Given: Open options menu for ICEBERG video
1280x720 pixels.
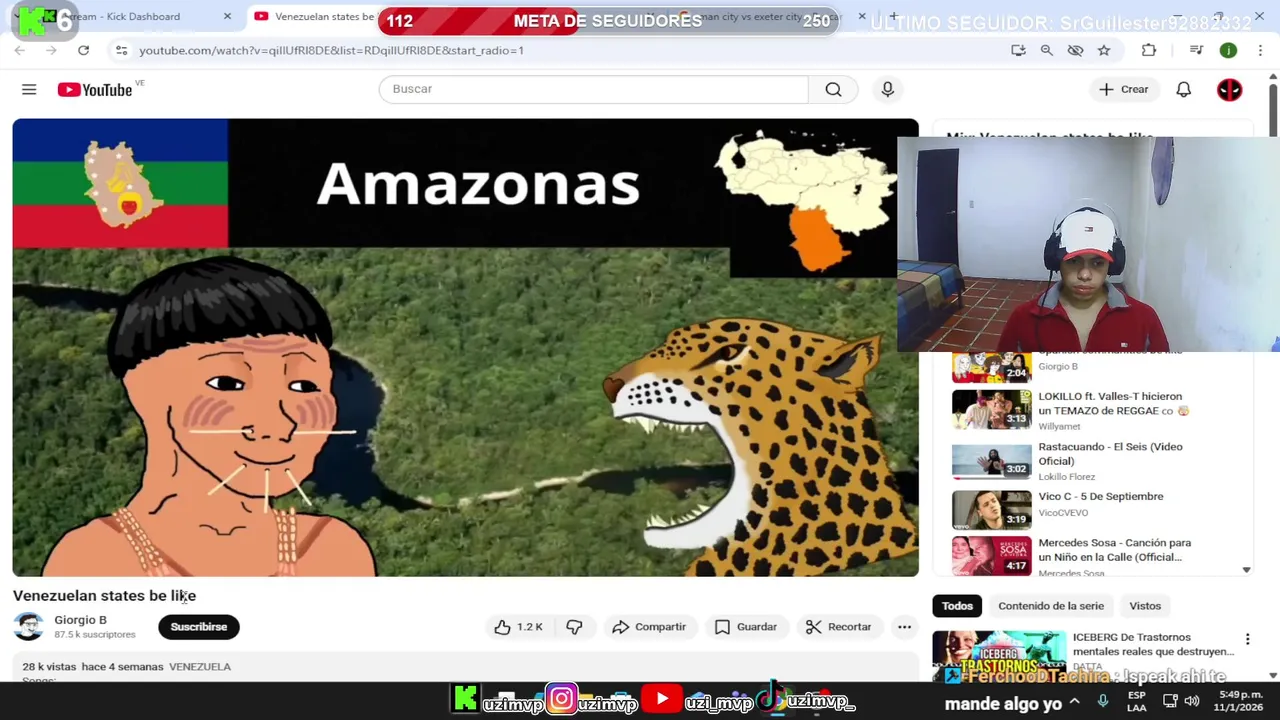Looking at the screenshot, I should pyautogui.click(x=1247, y=639).
